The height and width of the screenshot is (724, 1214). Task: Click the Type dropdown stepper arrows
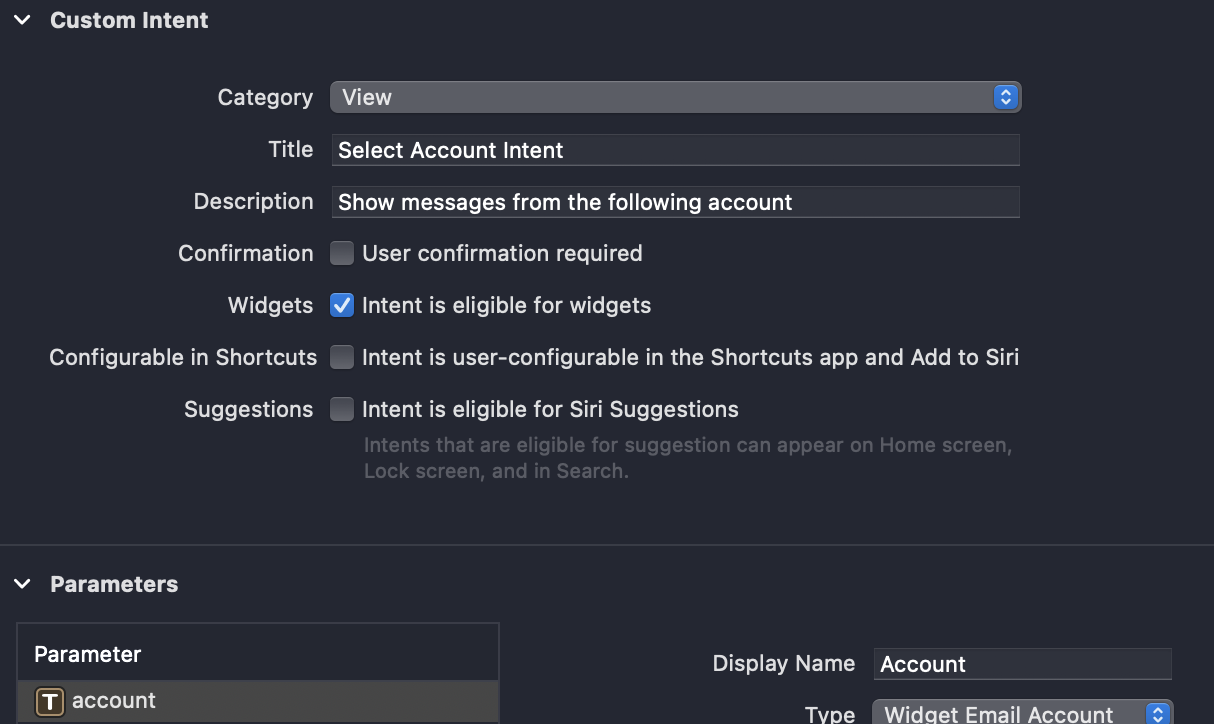[1158, 714]
